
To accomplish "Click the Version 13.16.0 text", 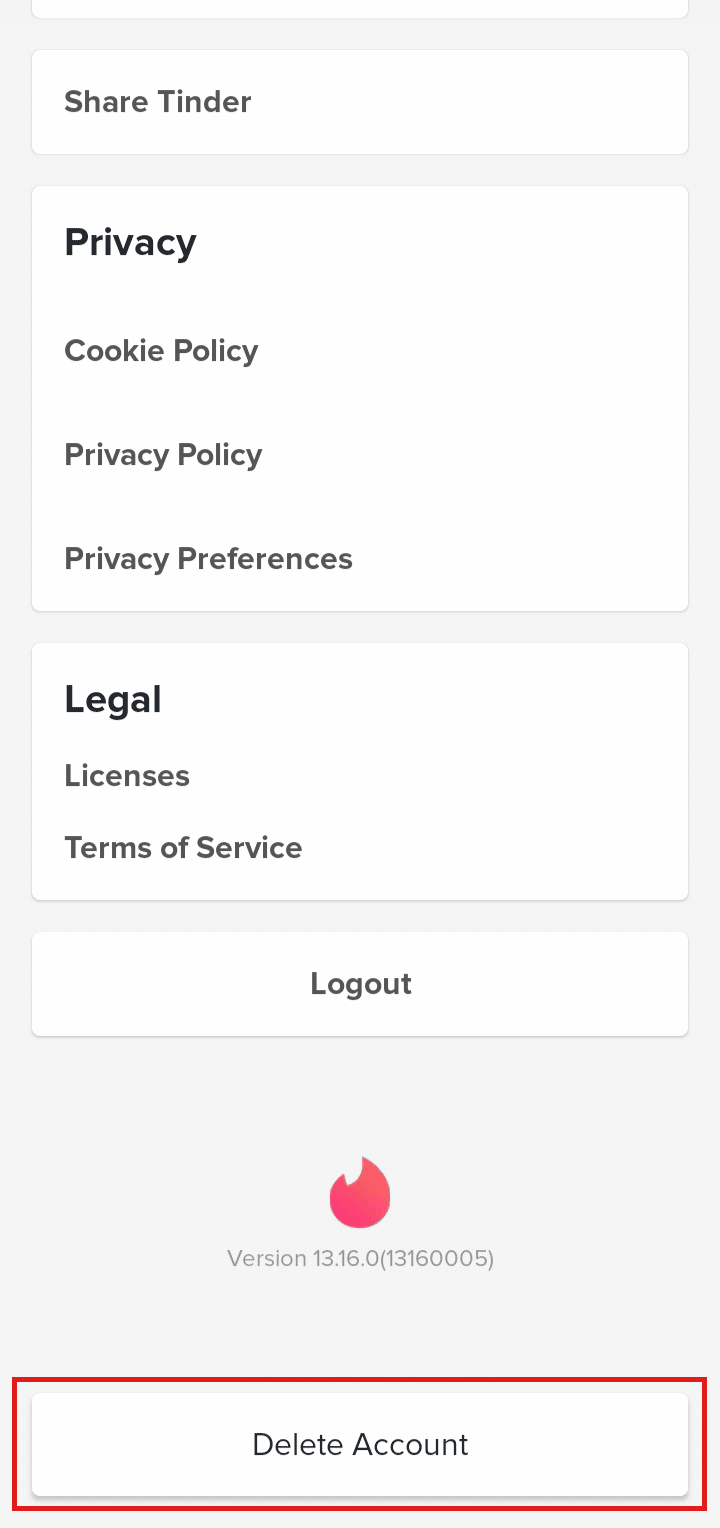I will [x=300, y=1258].
